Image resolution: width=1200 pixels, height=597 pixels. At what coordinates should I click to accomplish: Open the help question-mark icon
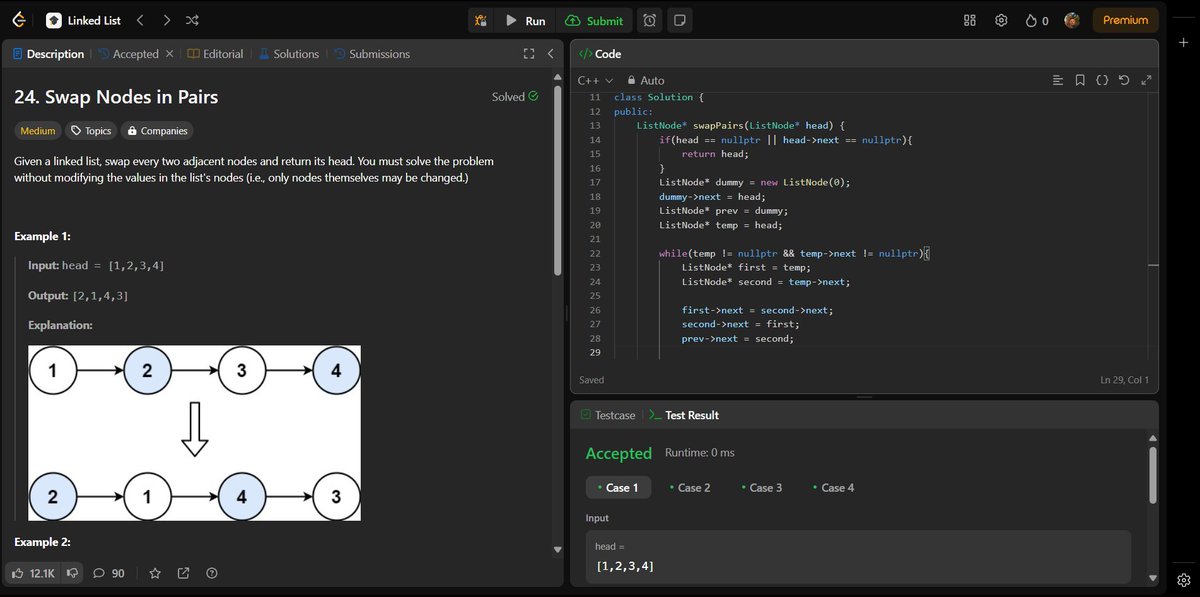click(211, 573)
